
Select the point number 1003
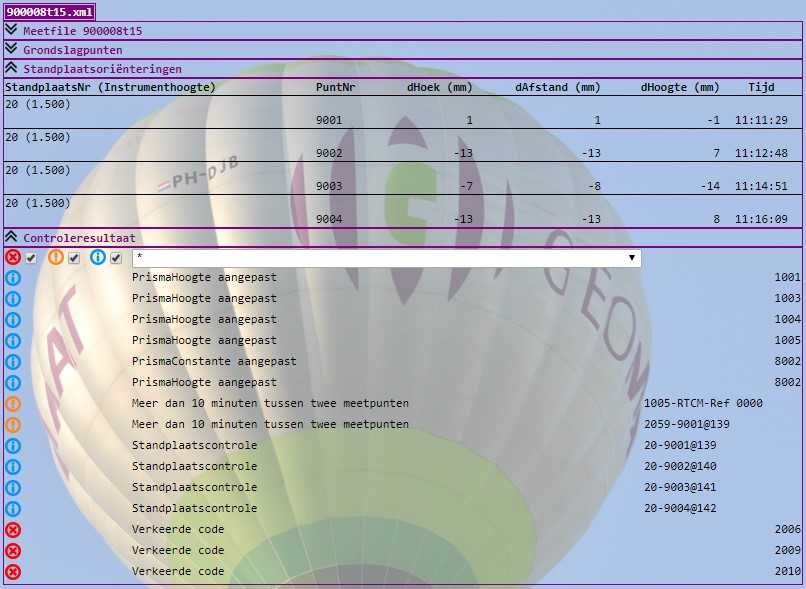click(x=787, y=298)
